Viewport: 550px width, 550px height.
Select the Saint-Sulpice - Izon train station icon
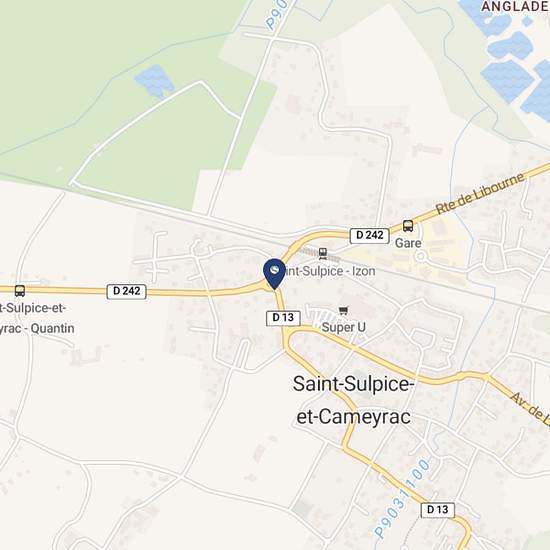pyautogui.click(x=323, y=253)
